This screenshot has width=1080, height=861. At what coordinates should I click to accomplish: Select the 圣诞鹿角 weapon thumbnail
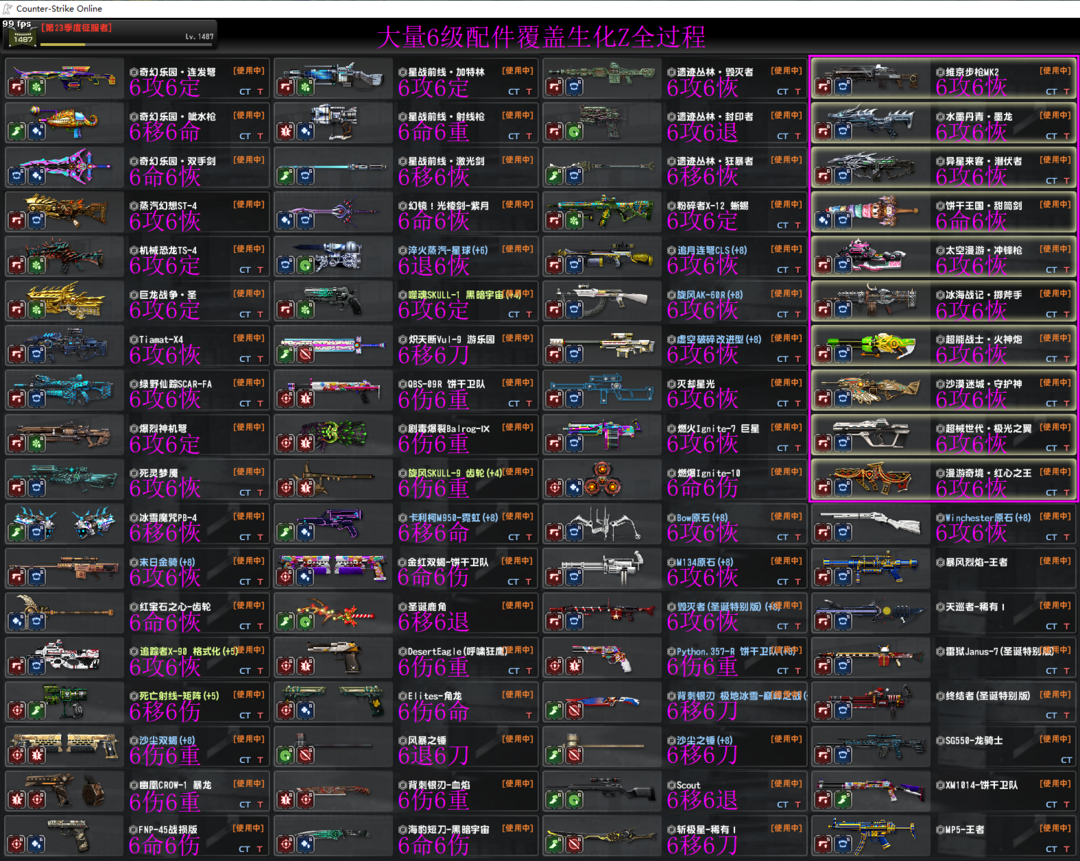click(x=333, y=612)
